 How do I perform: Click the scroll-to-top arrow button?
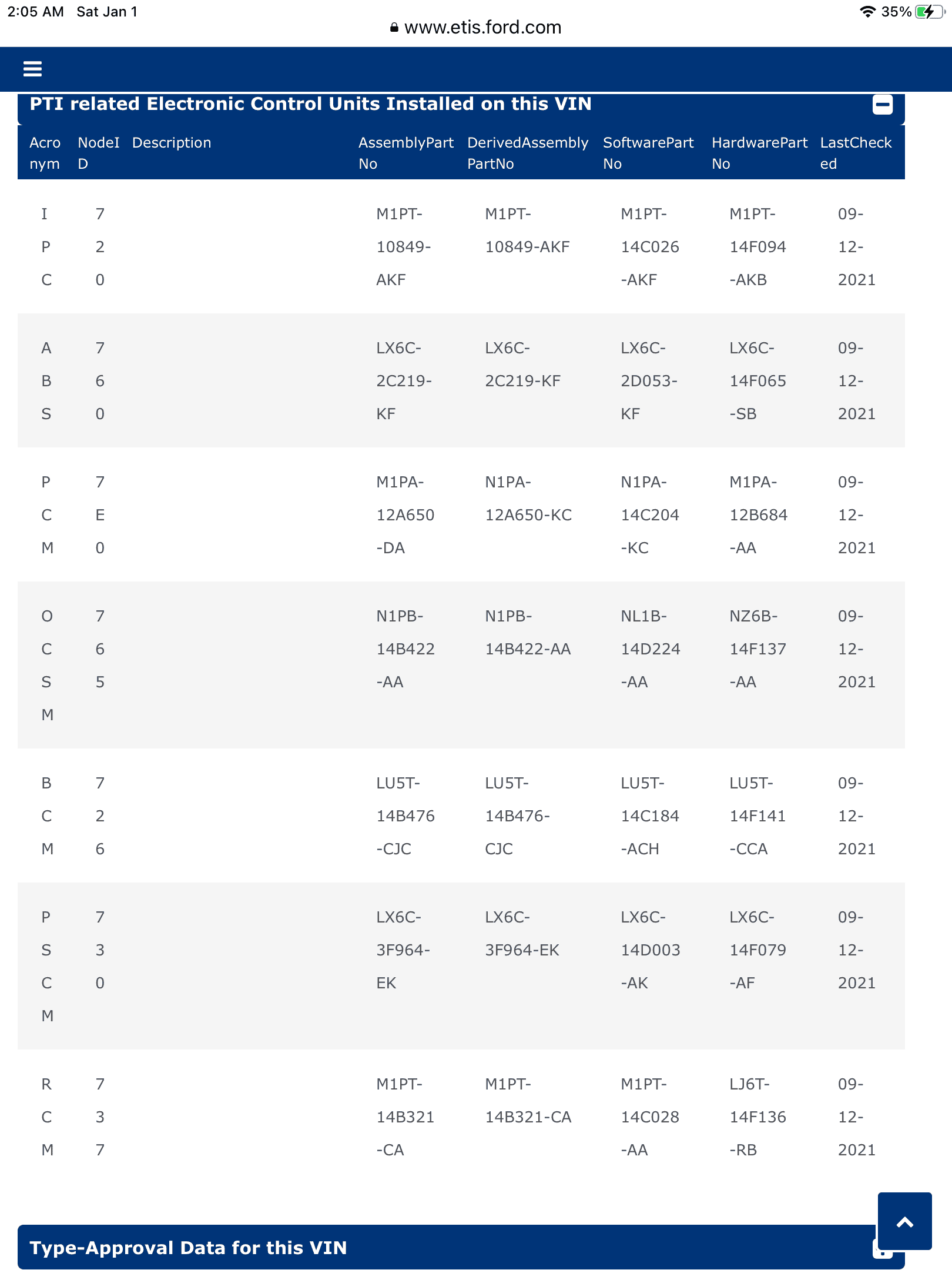[904, 1222]
